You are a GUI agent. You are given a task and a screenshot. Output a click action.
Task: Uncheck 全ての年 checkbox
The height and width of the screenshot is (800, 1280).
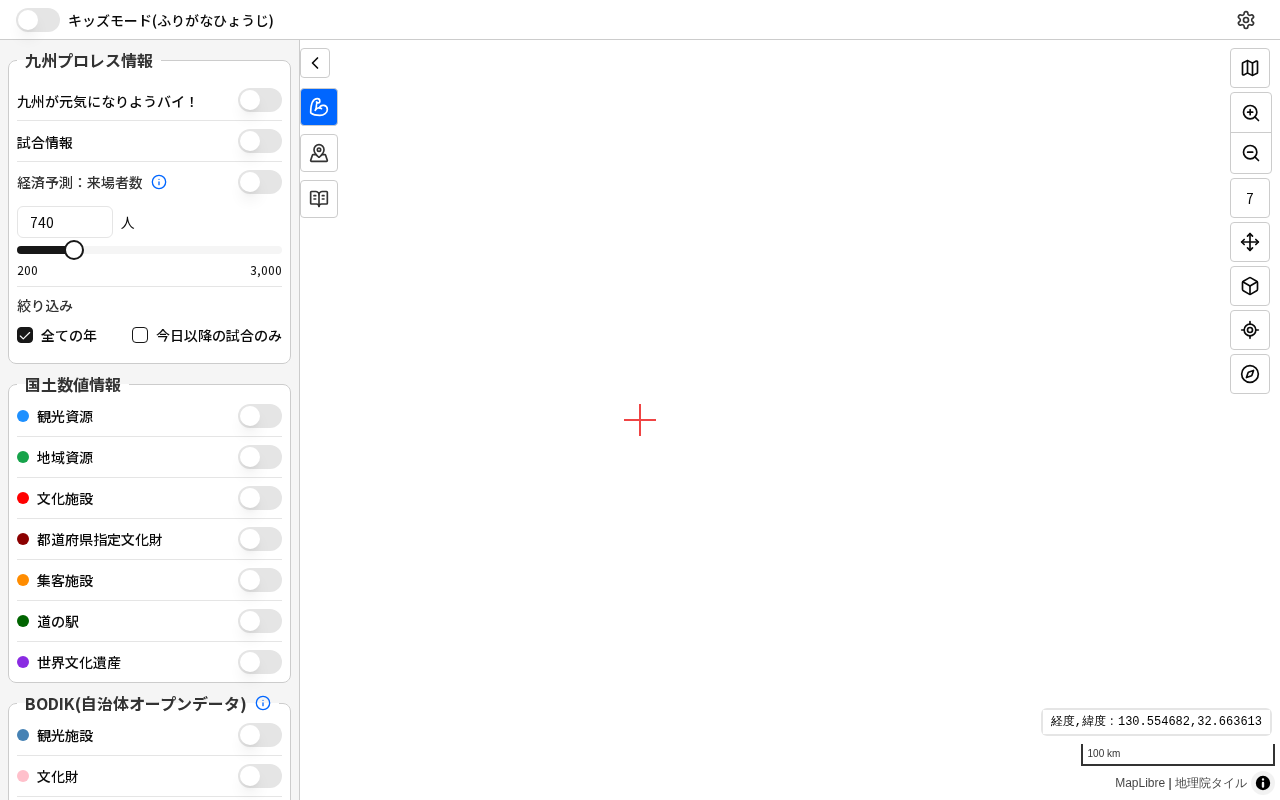click(x=25, y=335)
